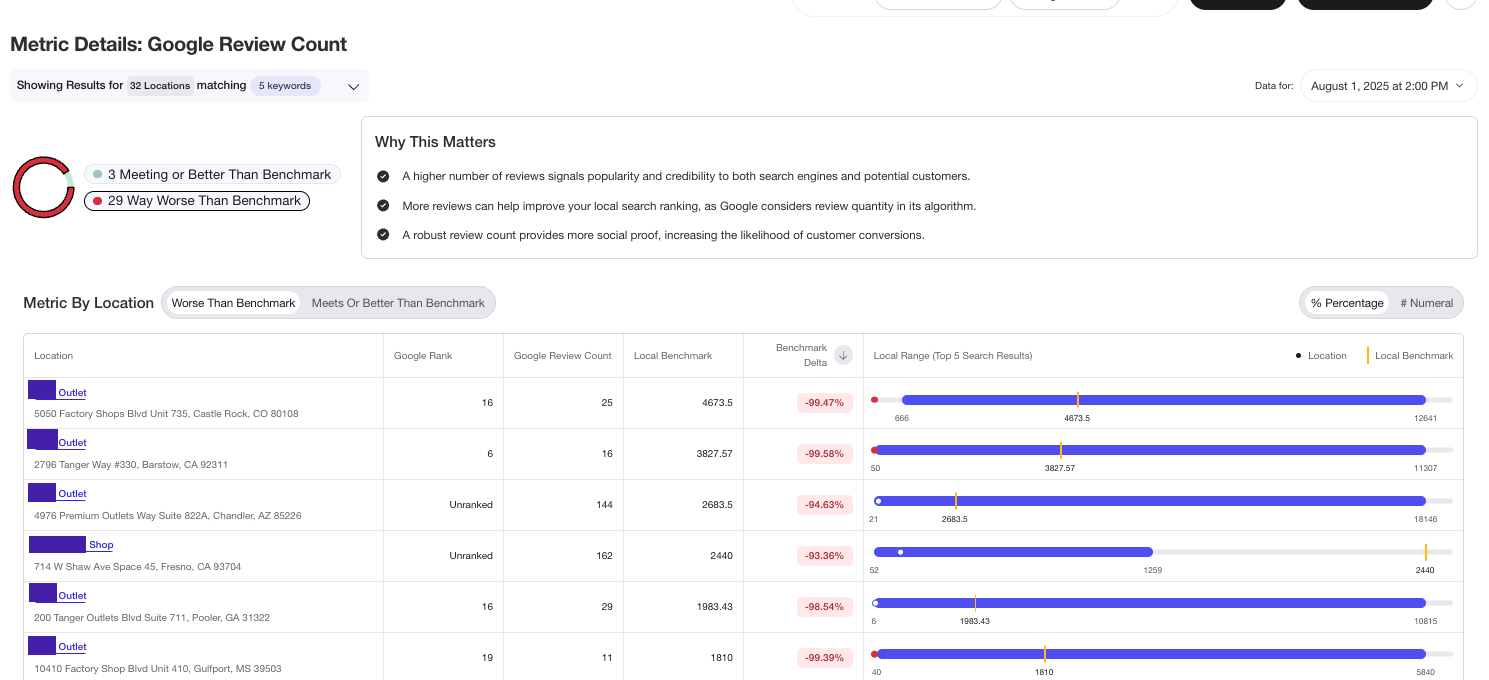Image resolution: width=1489 pixels, height=680 pixels.
Task: Select the Worse Than Benchmark tab
Action: coord(233,303)
